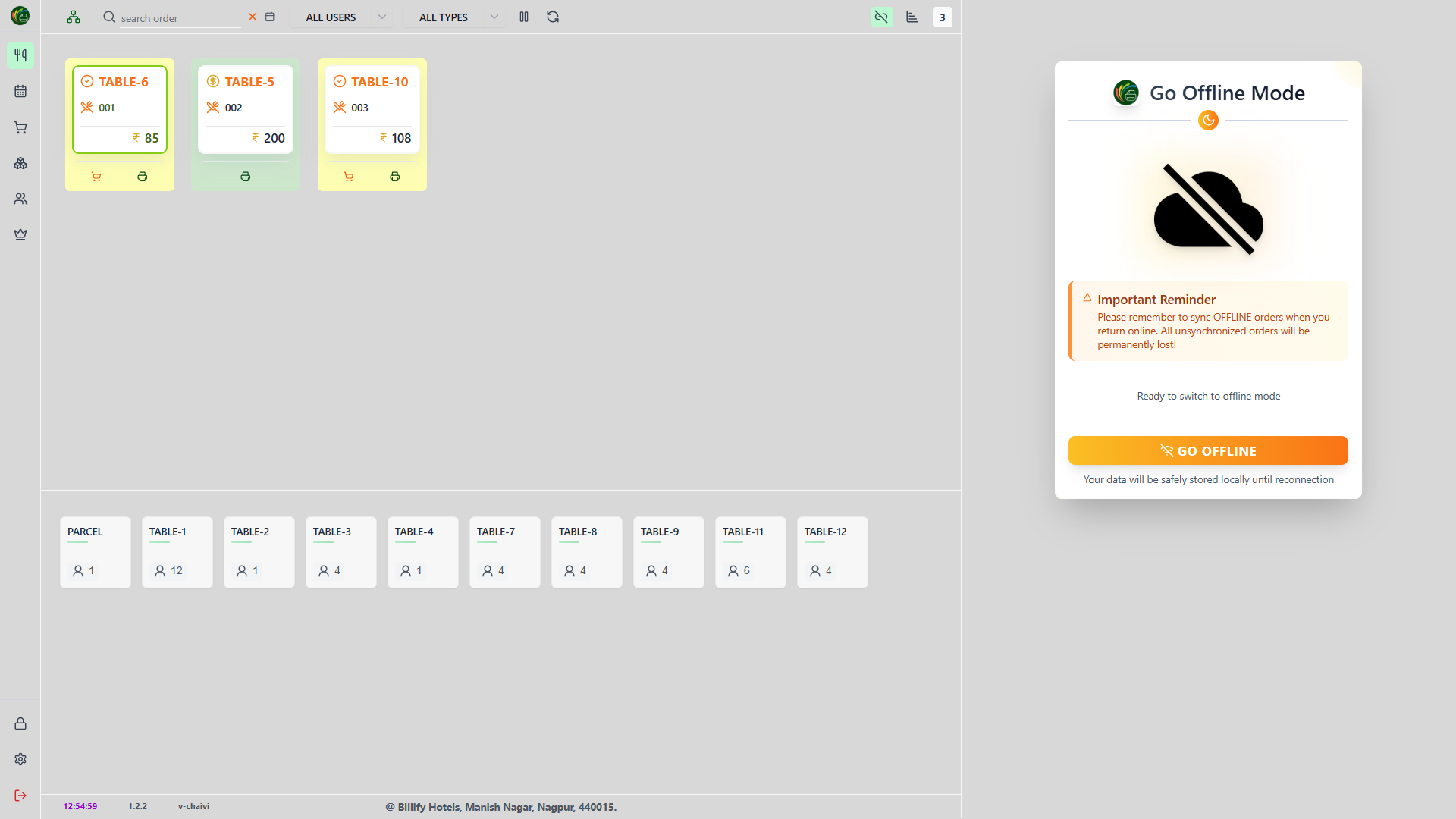Toggle the date calendar filter icon
Screen dimensions: 1456x819
(x=270, y=17)
